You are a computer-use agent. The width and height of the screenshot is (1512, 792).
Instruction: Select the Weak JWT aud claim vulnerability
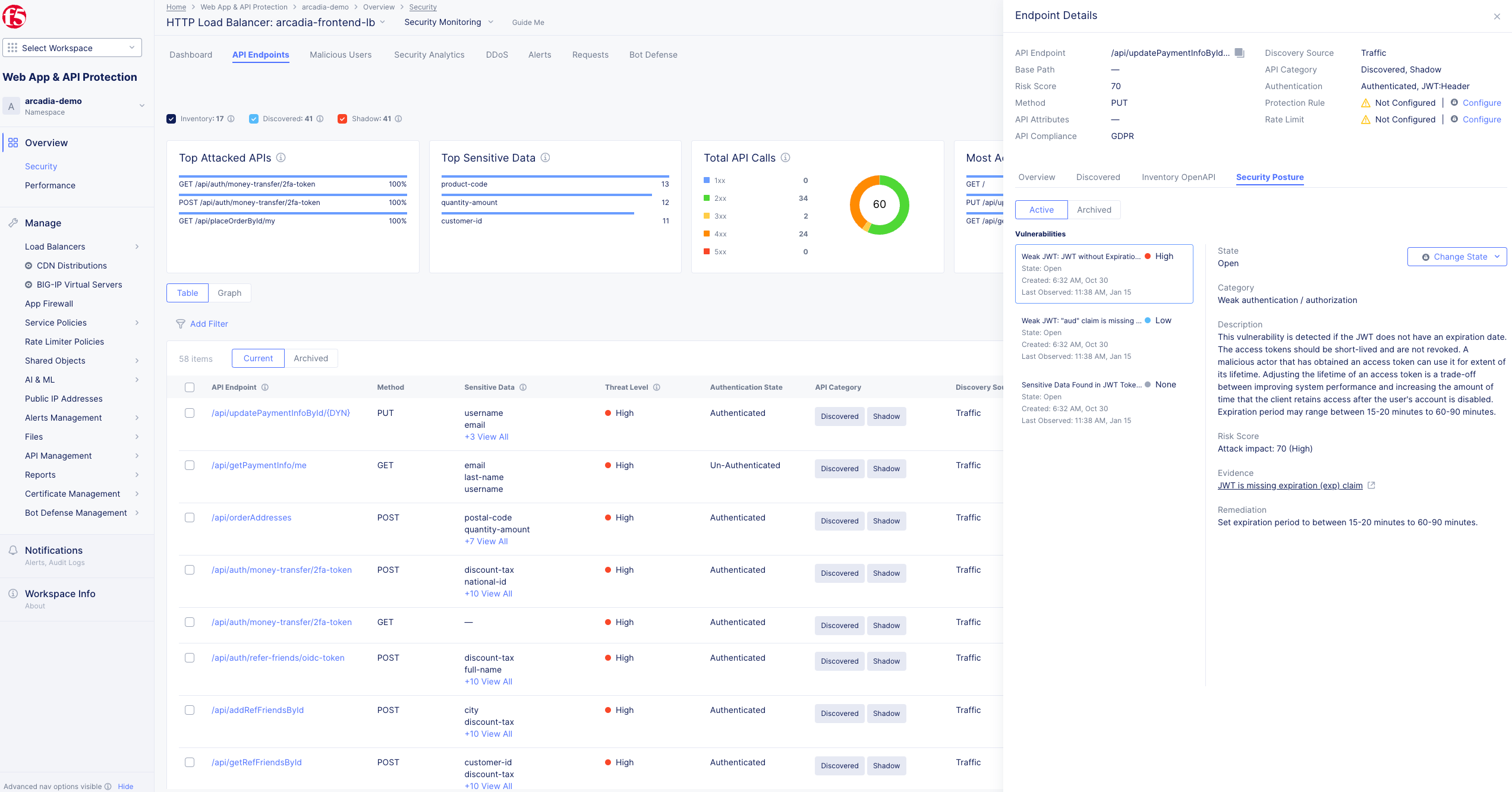1104,338
